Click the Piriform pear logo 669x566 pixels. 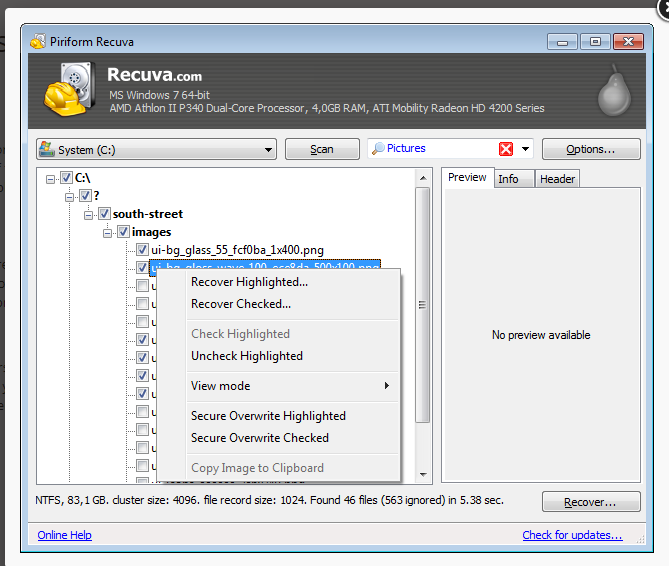[x=614, y=90]
